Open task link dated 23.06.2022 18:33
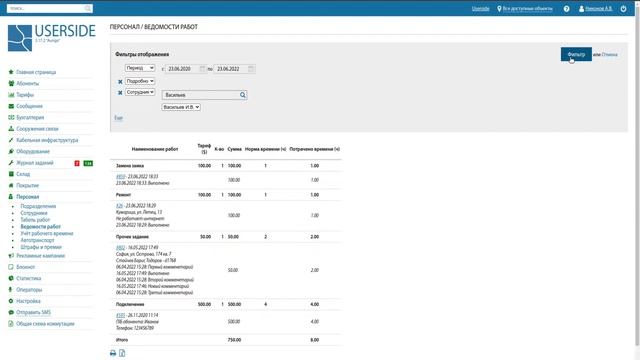The image size is (640, 360). pos(120,176)
